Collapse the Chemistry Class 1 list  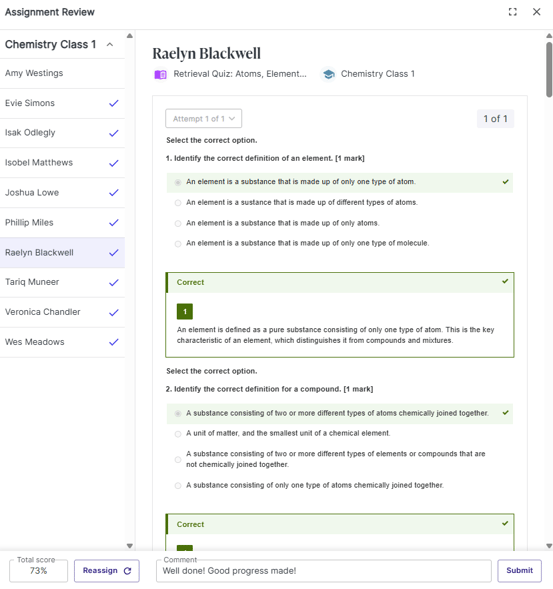tap(110, 45)
